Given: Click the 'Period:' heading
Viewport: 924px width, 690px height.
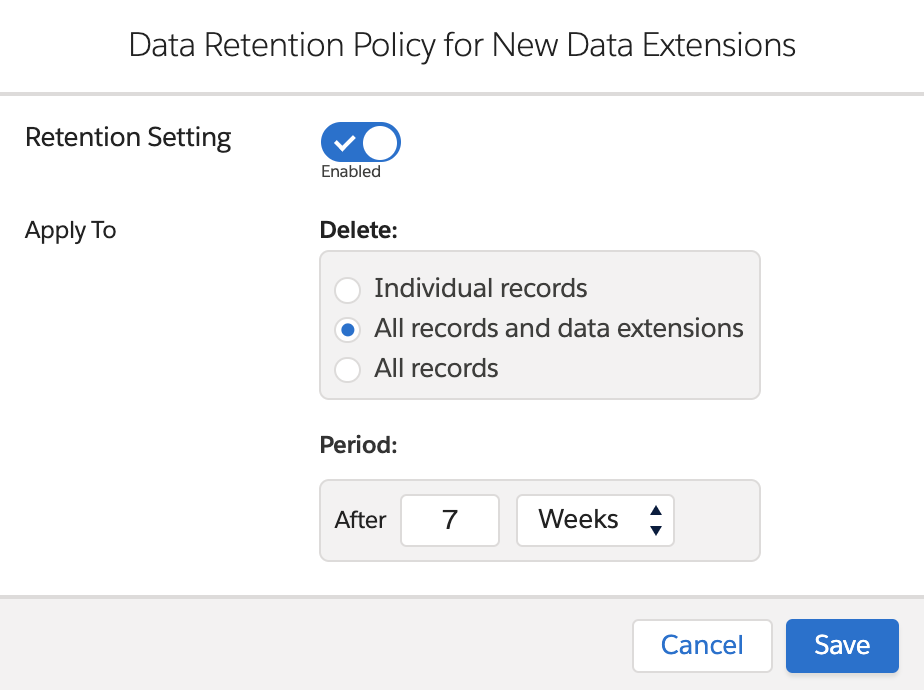Looking at the screenshot, I should click(x=358, y=445).
